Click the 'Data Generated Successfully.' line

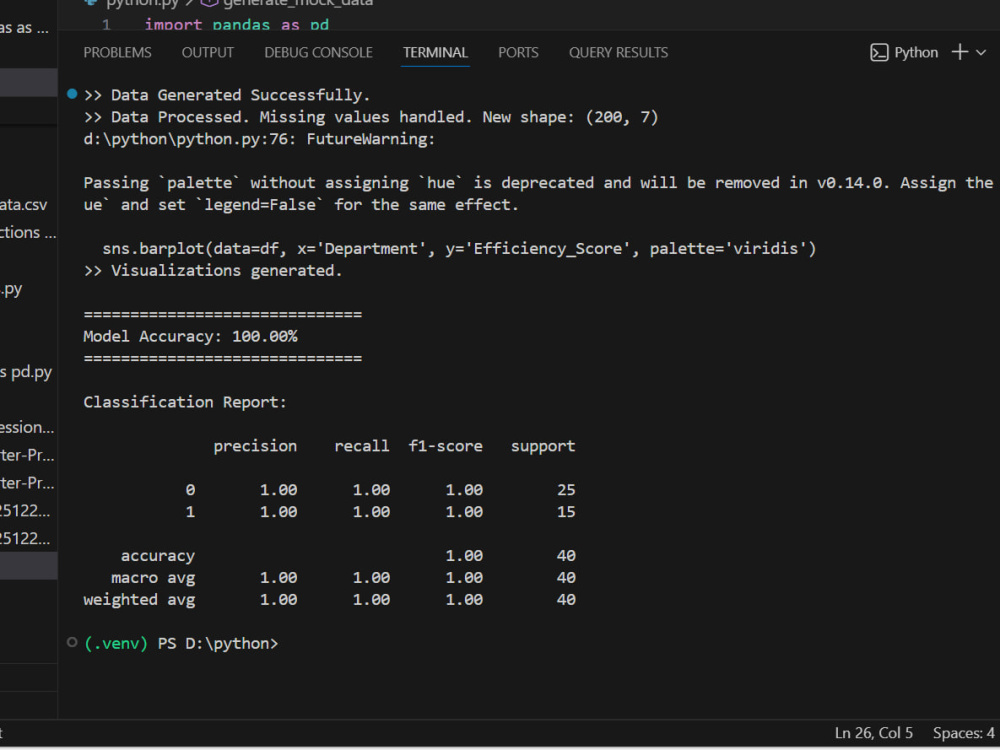point(227,95)
